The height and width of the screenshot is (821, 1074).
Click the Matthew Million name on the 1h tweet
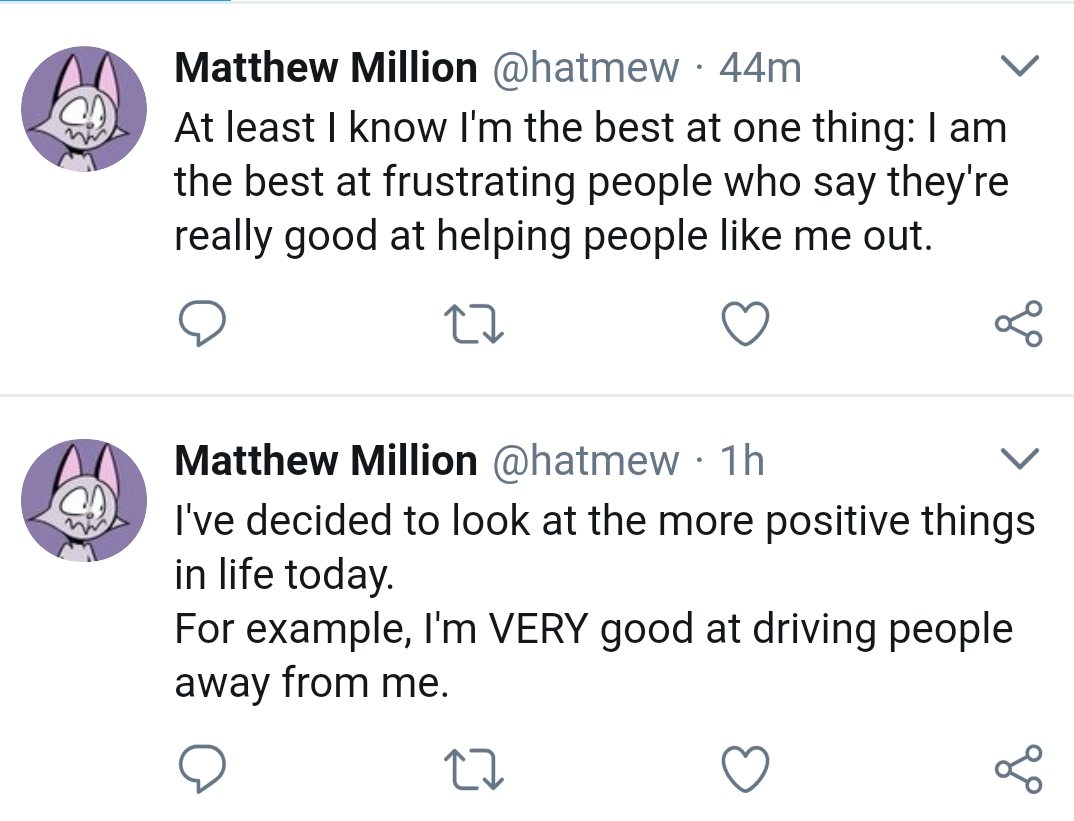[326, 461]
